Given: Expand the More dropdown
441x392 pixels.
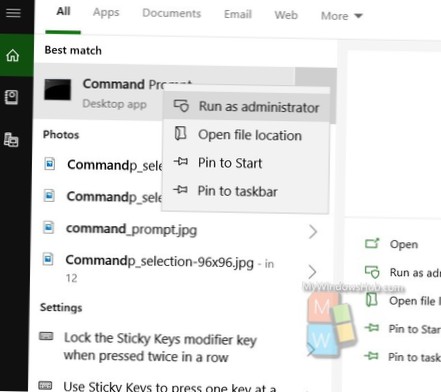Looking at the screenshot, I should (342, 16).
